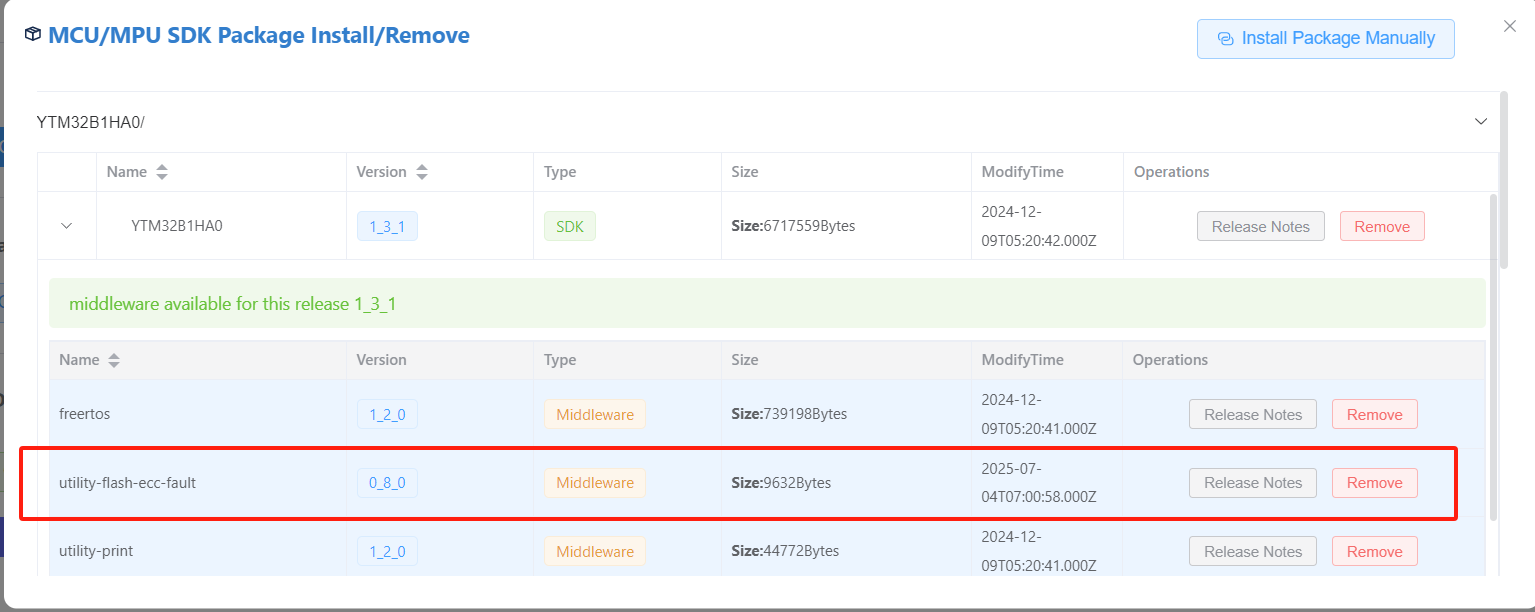Open Release Notes for YTM32B1HA0 SDK
Screen dimensions: 1535x612
(1260, 227)
